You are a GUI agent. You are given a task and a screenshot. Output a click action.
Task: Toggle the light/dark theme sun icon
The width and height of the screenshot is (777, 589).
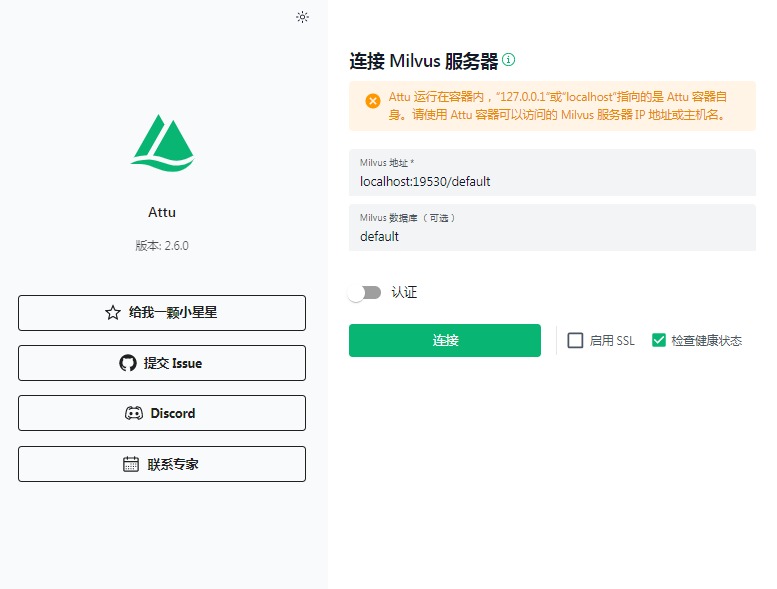tap(302, 17)
